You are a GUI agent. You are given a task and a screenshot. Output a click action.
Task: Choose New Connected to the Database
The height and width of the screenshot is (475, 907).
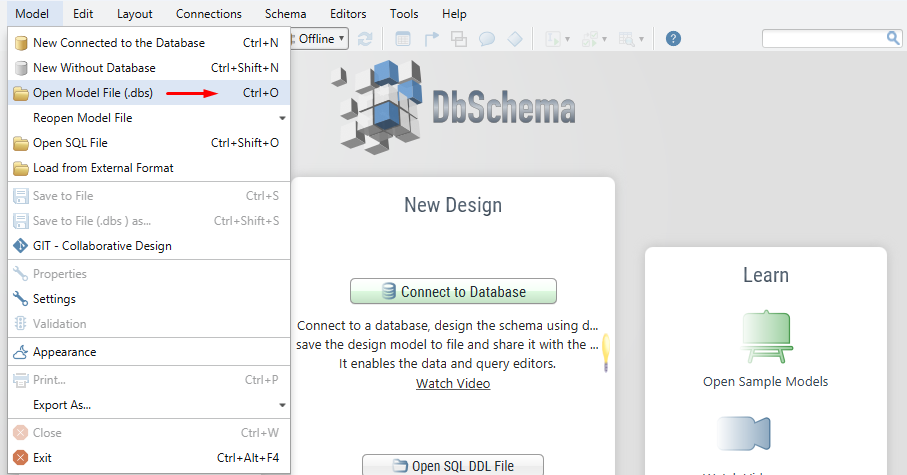[149, 43]
